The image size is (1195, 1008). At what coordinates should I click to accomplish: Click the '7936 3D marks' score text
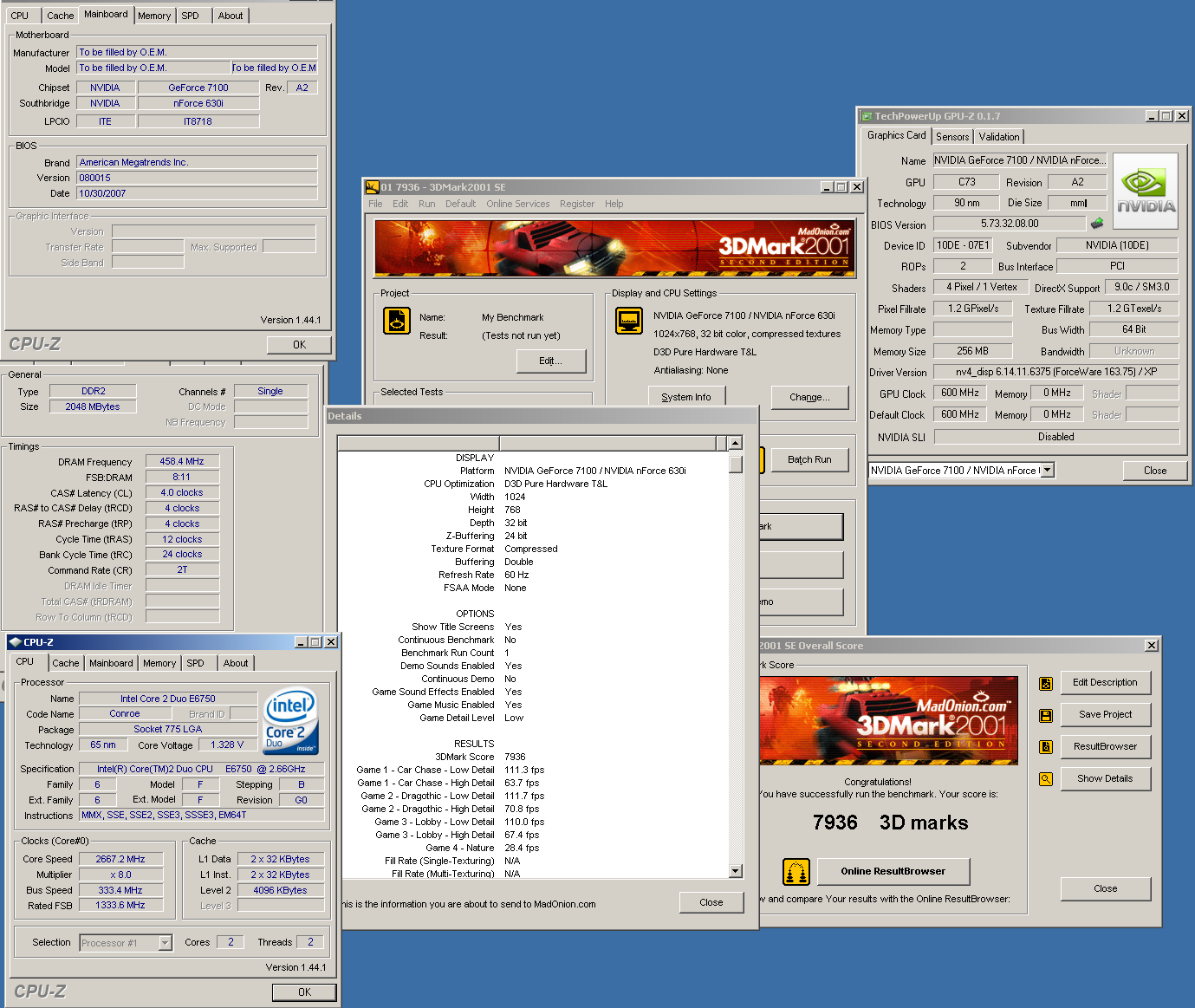pos(890,823)
